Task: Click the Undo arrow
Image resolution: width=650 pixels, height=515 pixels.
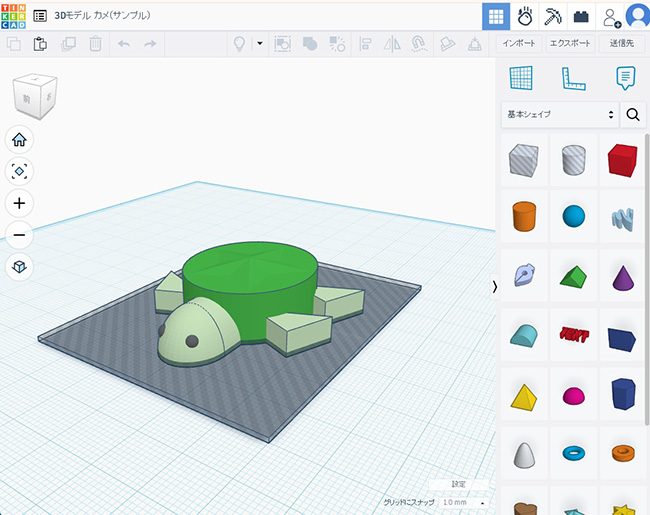Action: click(124, 44)
